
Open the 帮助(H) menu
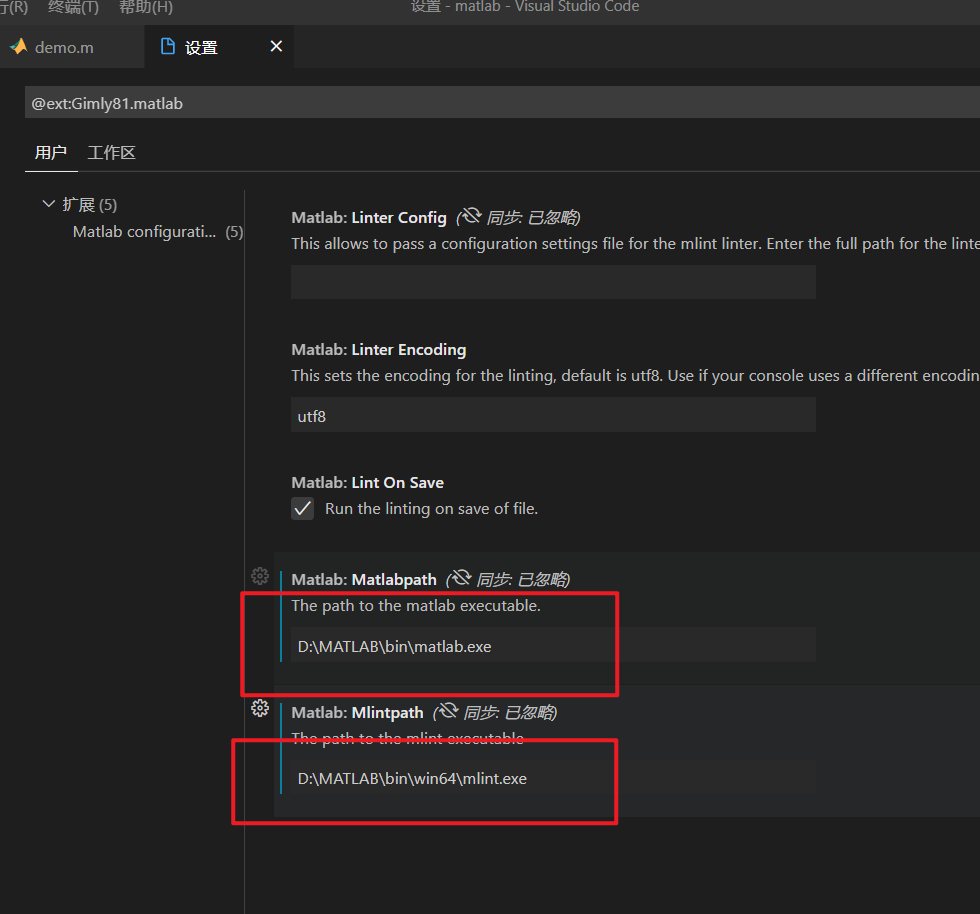146,7
